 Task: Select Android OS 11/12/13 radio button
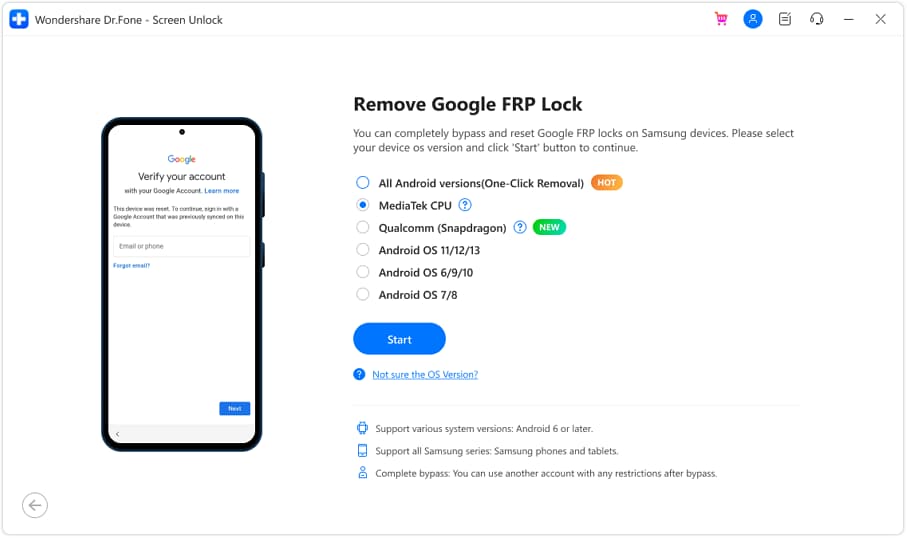(x=363, y=250)
